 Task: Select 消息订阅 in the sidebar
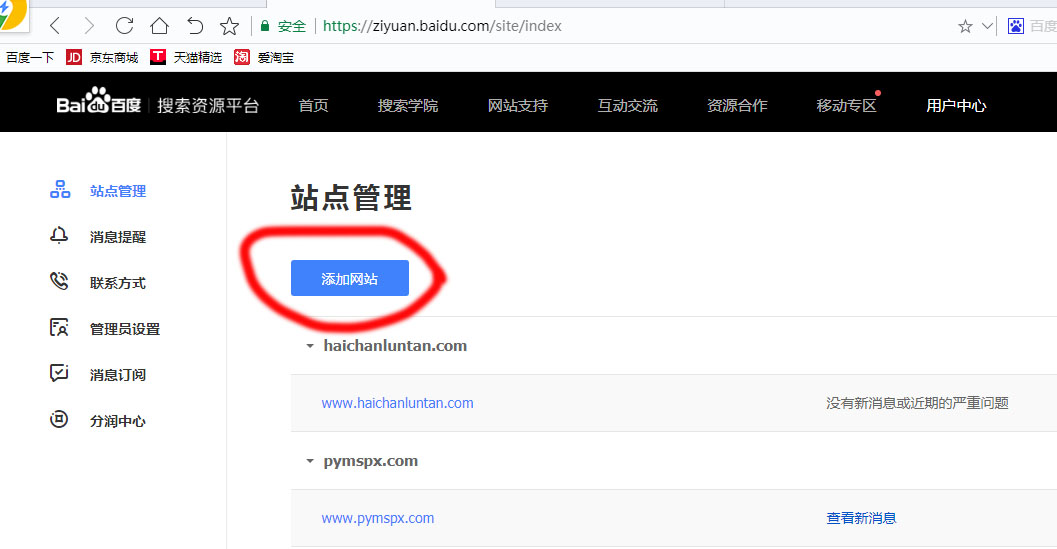[118, 375]
